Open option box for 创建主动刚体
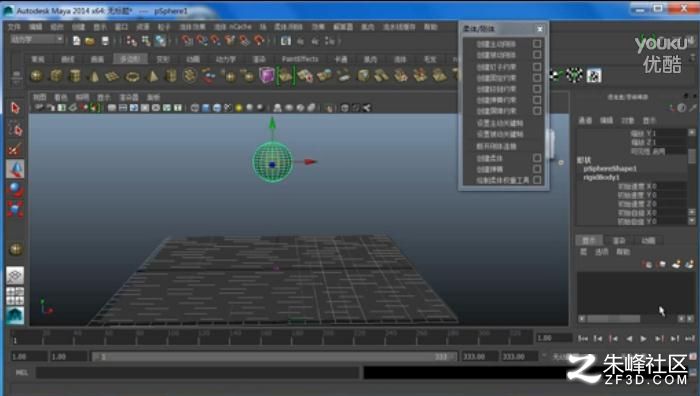 (537, 44)
